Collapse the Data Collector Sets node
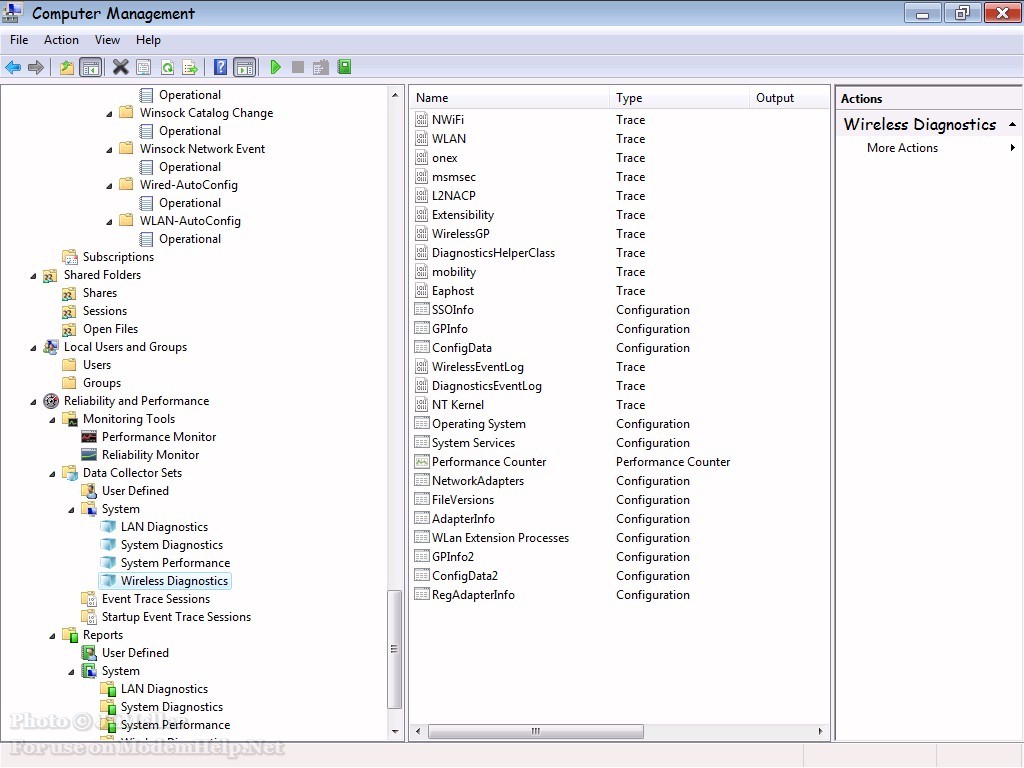 pyautogui.click(x=52, y=474)
